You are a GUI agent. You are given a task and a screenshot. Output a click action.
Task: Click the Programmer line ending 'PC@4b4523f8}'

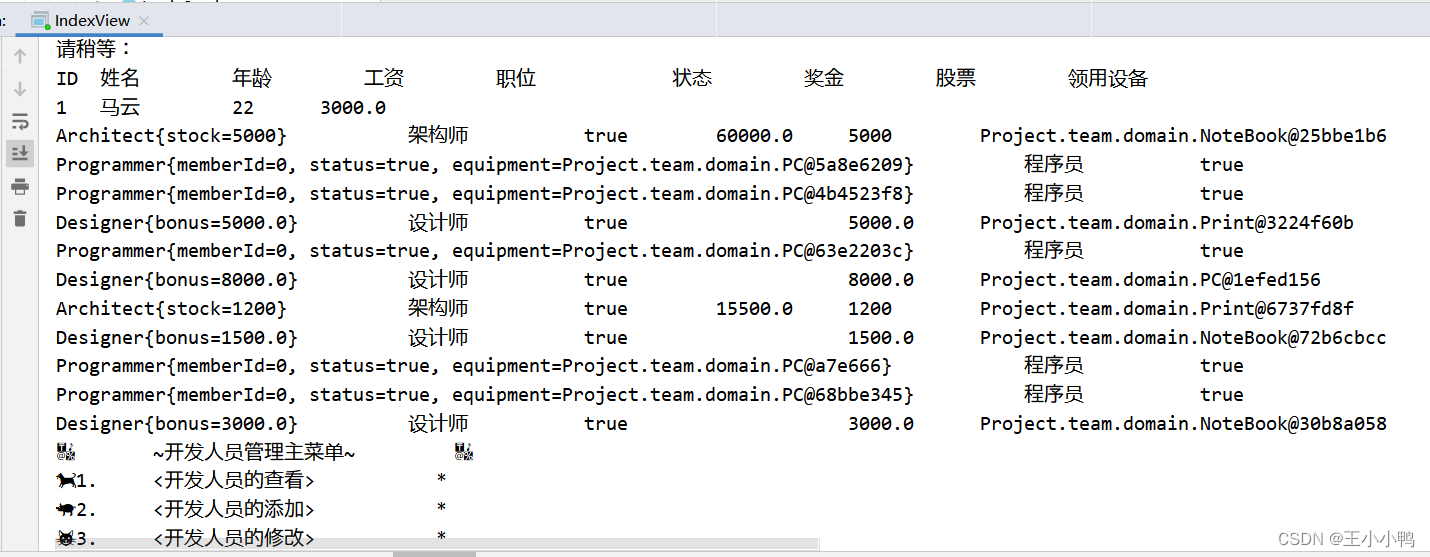point(485,194)
